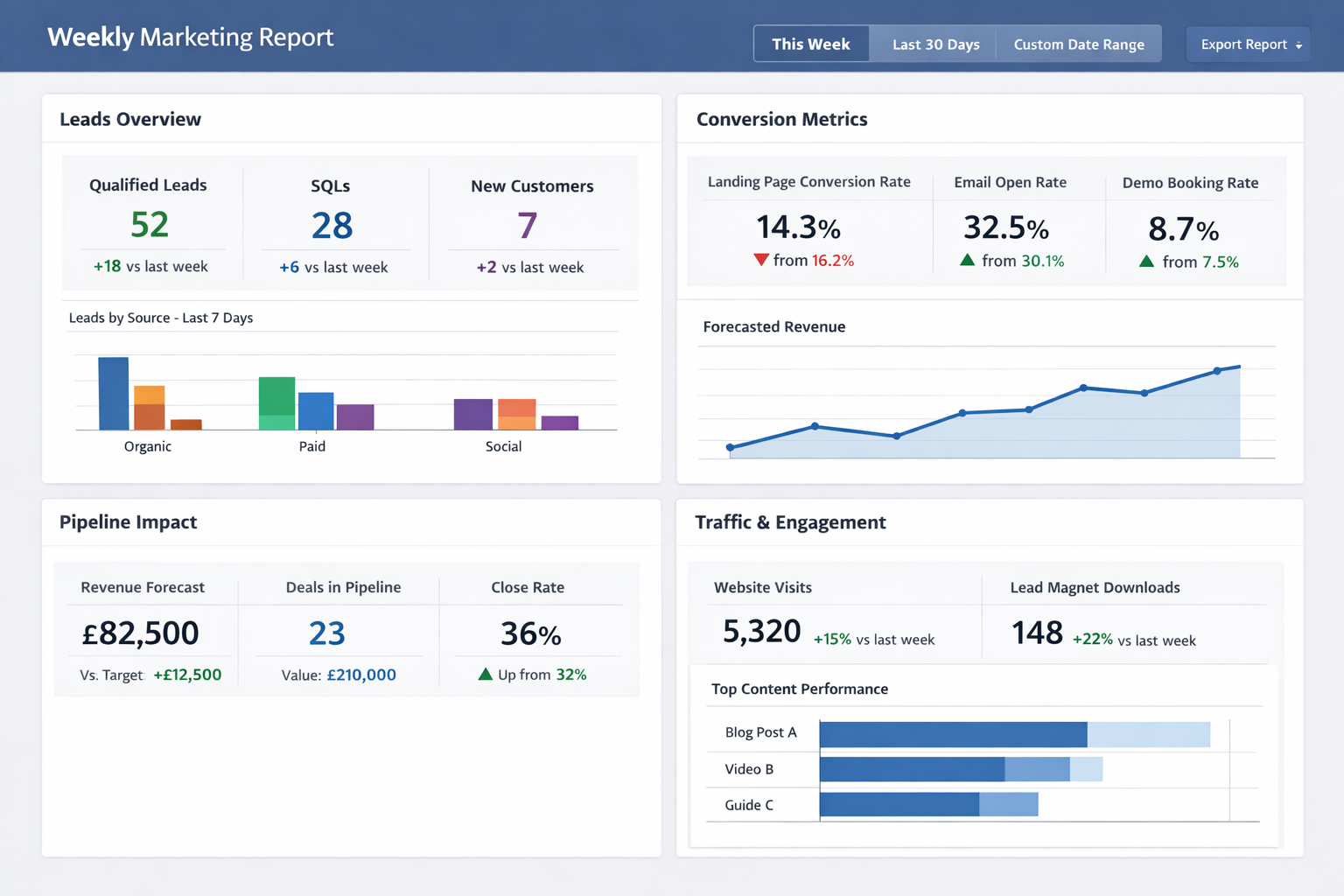
Task: Expand the Conversion Metrics panel header
Action: click(781, 119)
